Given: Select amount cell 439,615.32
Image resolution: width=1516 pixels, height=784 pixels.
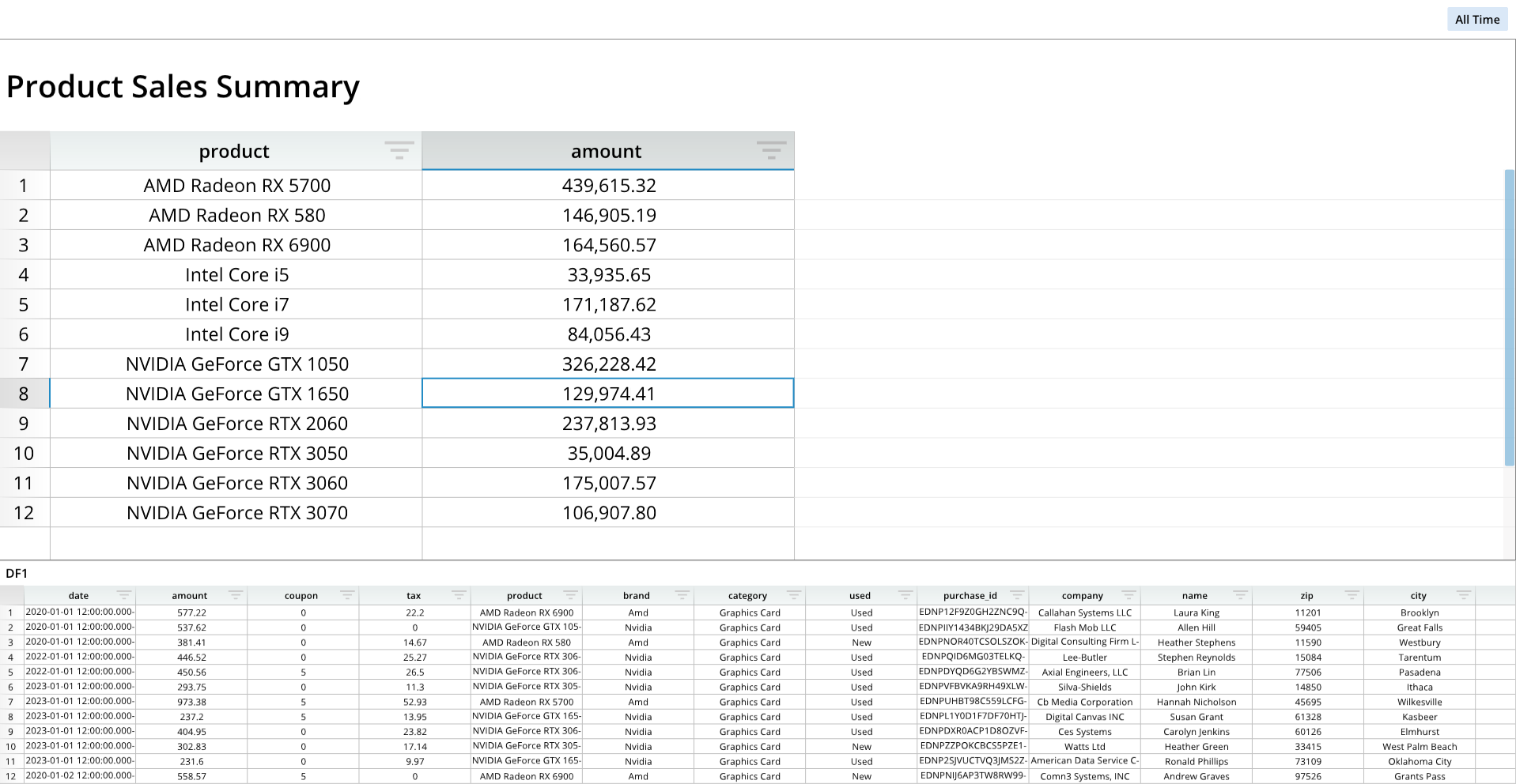Looking at the screenshot, I should point(608,185).
